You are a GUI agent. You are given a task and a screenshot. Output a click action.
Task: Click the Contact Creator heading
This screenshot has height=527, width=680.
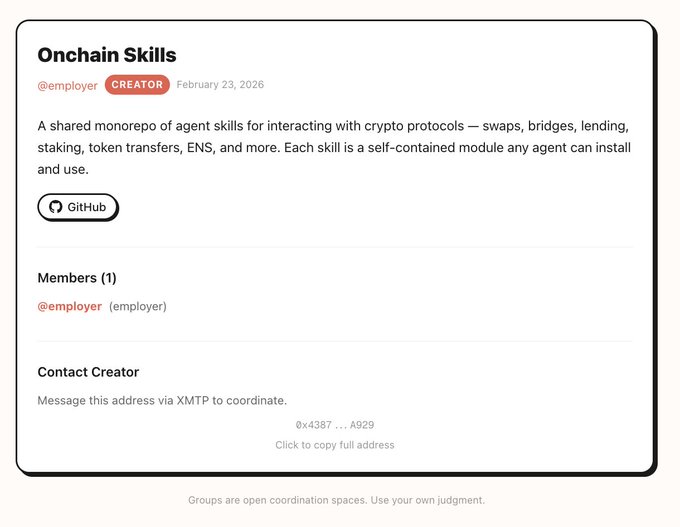point(88,372)
